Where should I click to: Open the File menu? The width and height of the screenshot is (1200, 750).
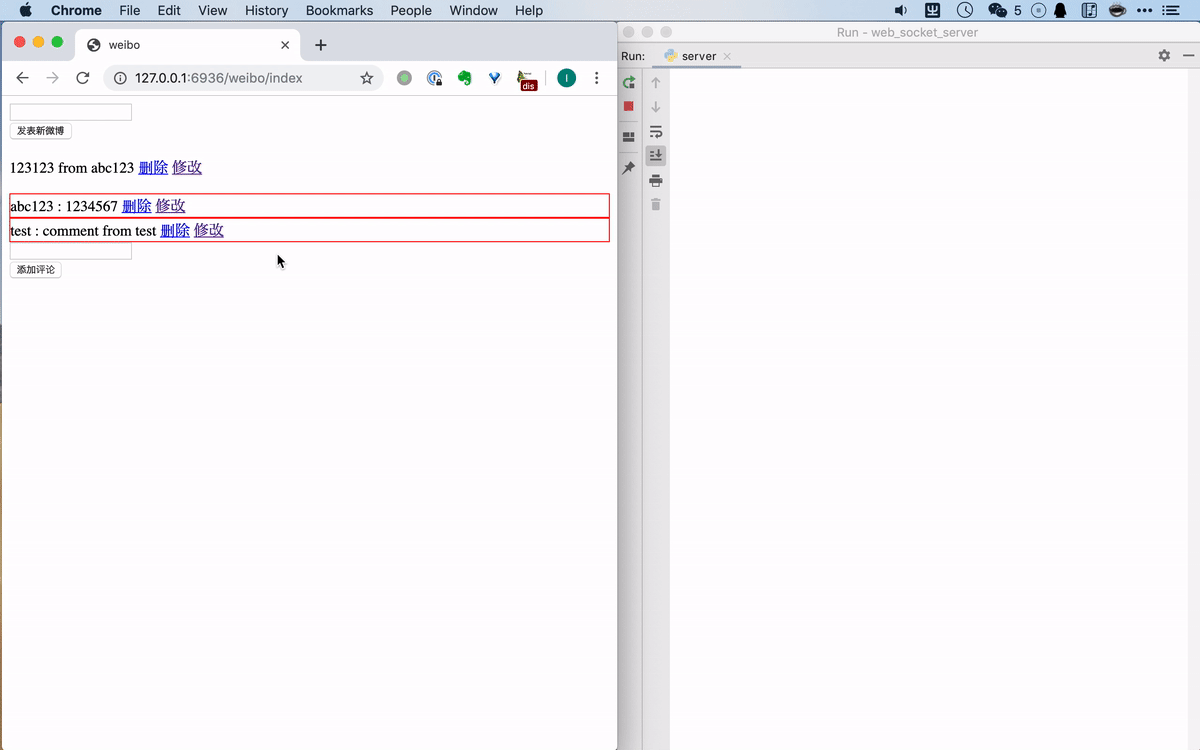[x=129, y=11]
